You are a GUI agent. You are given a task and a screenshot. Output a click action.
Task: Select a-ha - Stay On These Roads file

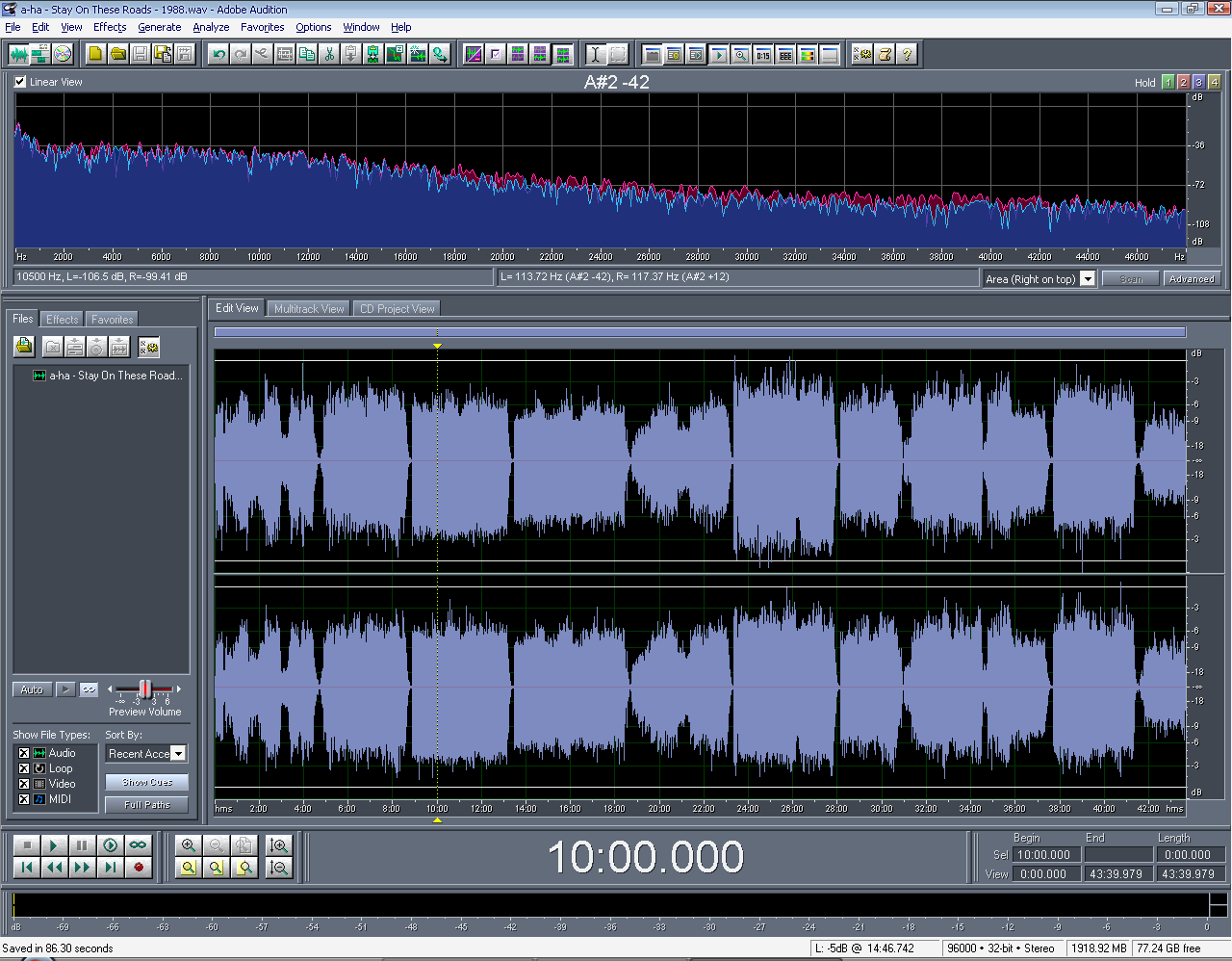[107, 376]
